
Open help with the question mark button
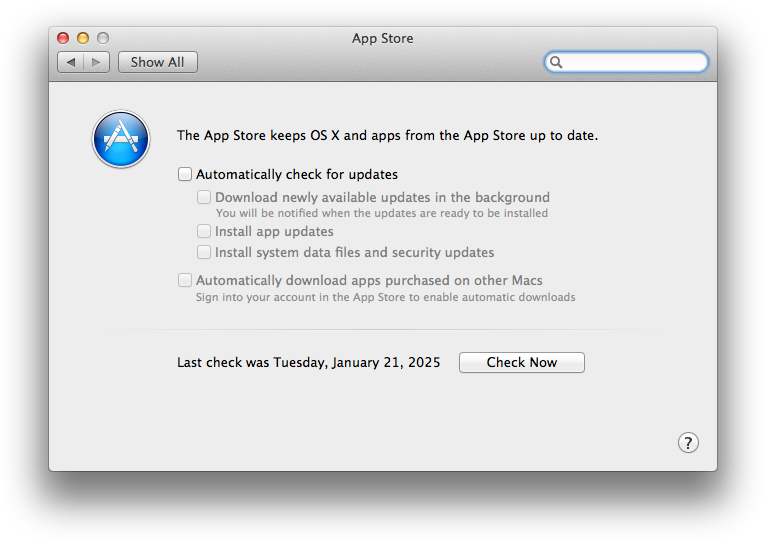point(688,443)
